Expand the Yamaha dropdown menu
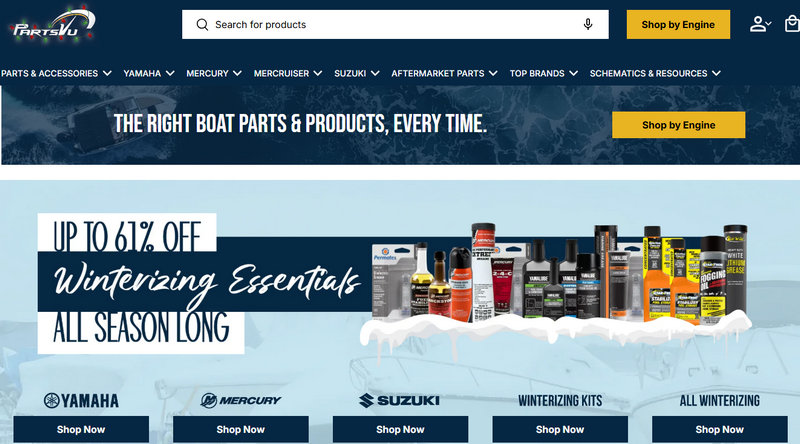This screenshot has height=444, width=800. (148, 73)
